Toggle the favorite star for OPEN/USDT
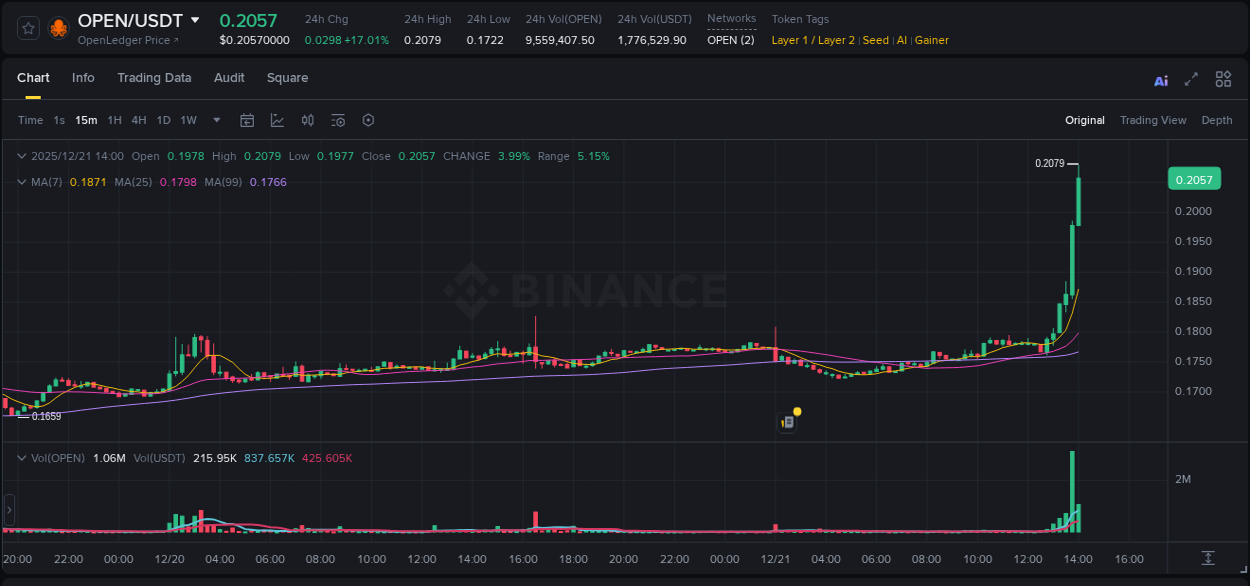Viewport: 1250px width, 586px height. pyautogui.click(x=27, y=28)
